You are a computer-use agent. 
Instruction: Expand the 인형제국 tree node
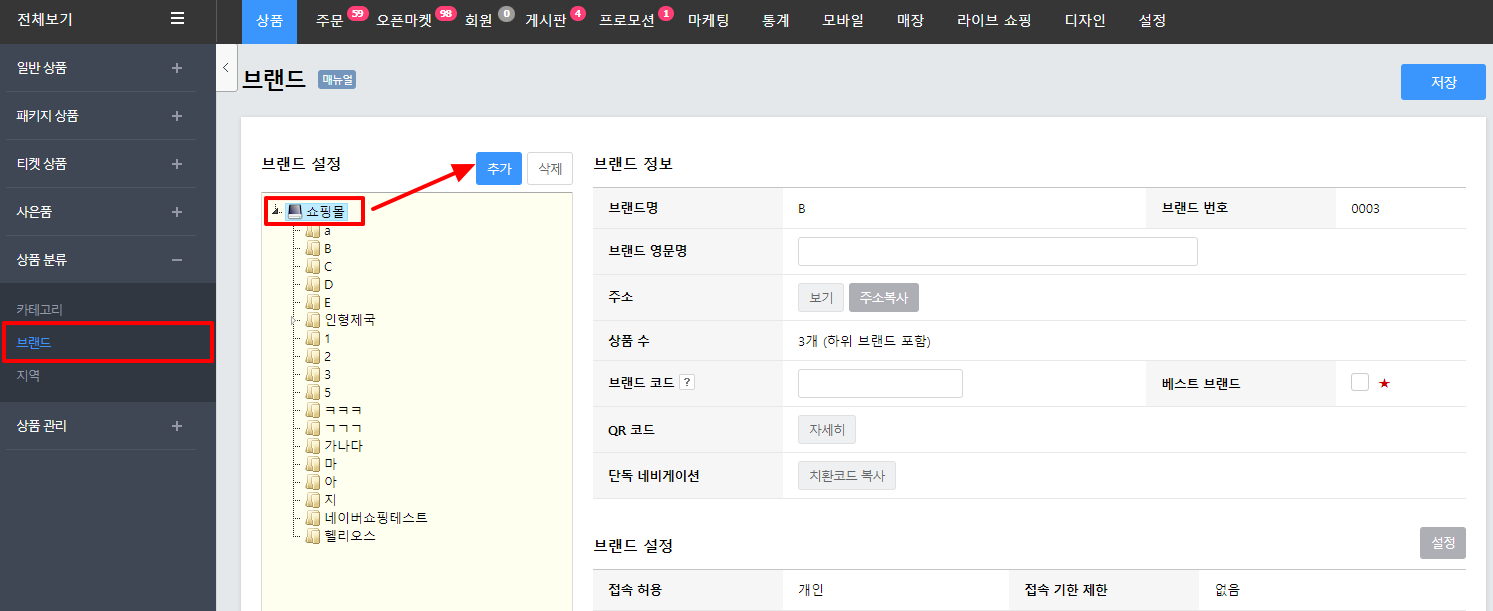tap(294, 320)
